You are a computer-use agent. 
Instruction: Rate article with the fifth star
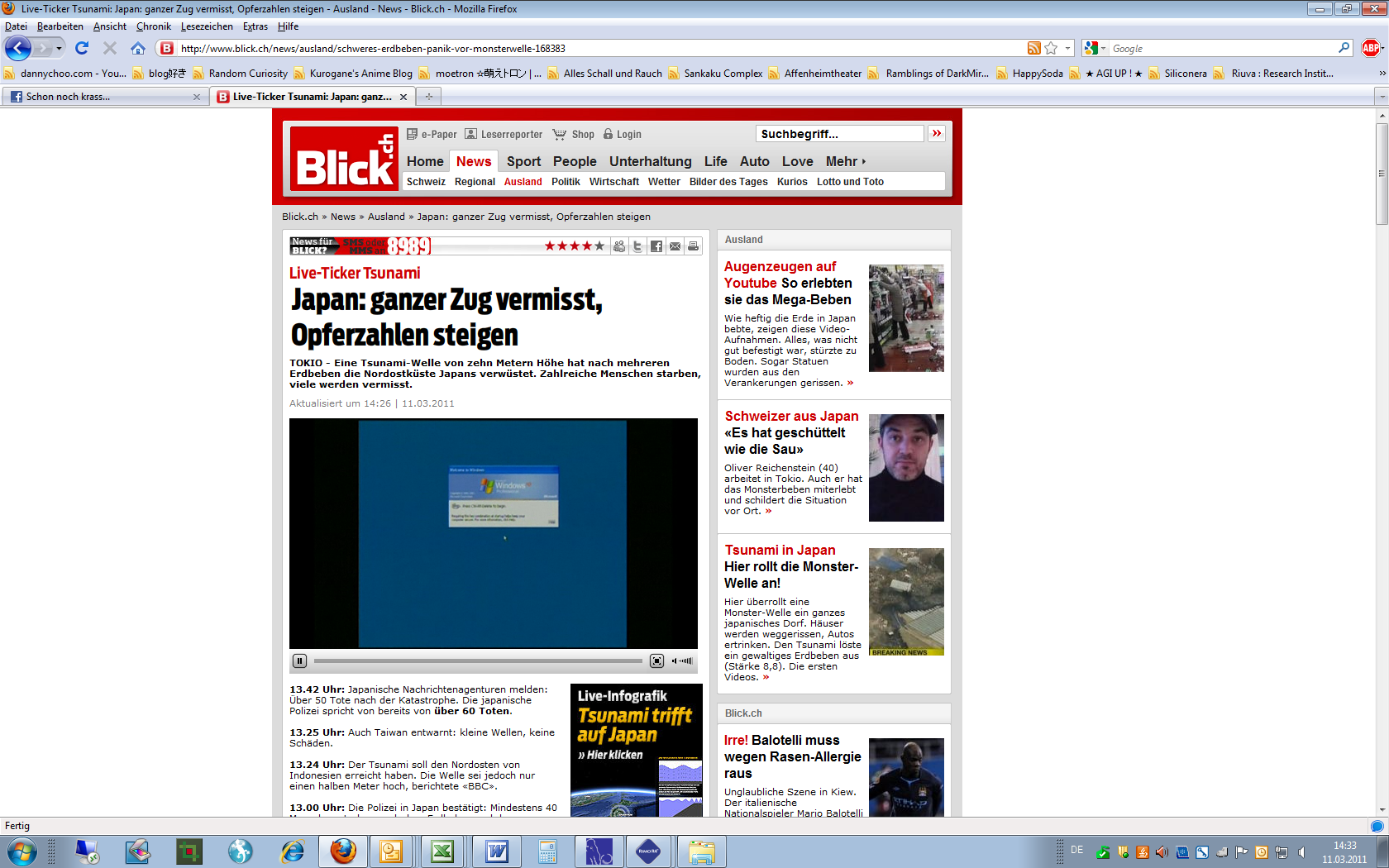(599, 246)
